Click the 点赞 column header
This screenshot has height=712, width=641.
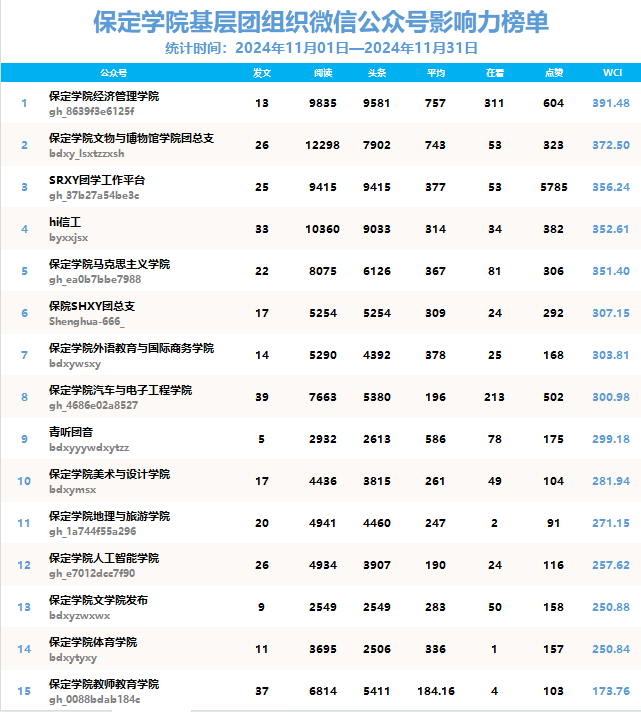pos(554,73)
